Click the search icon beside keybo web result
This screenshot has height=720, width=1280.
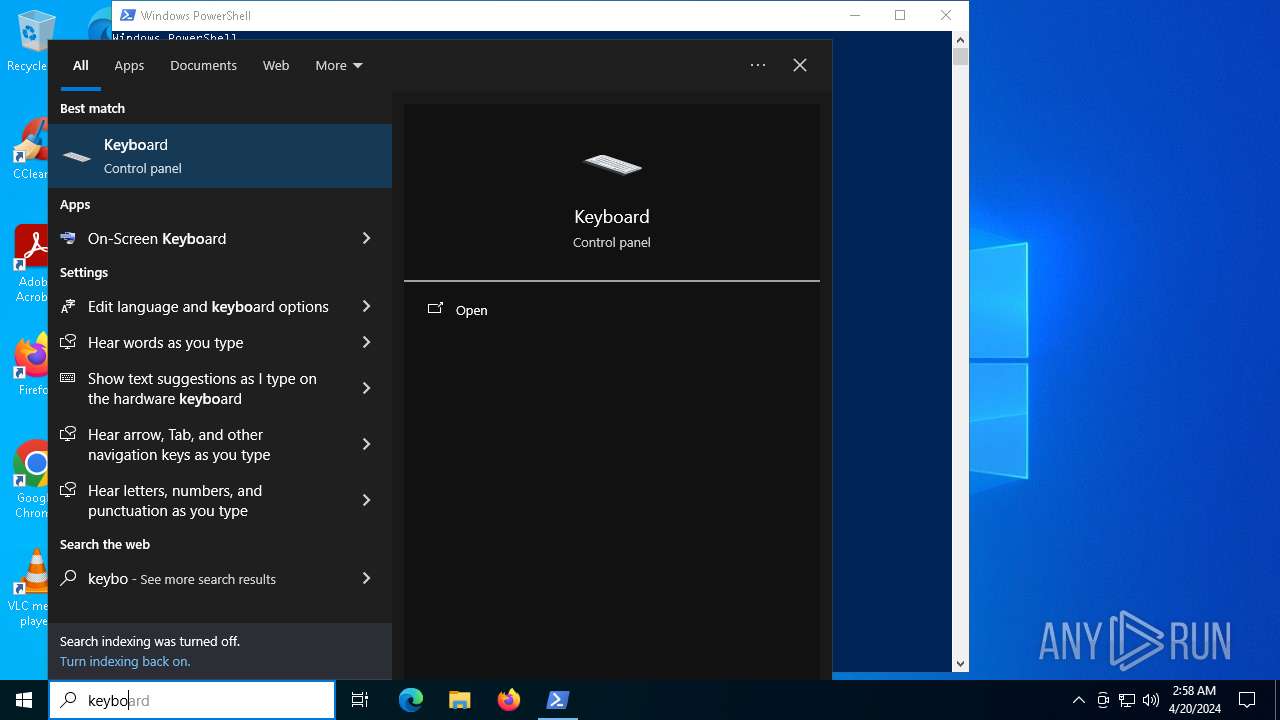click(68, 578)
